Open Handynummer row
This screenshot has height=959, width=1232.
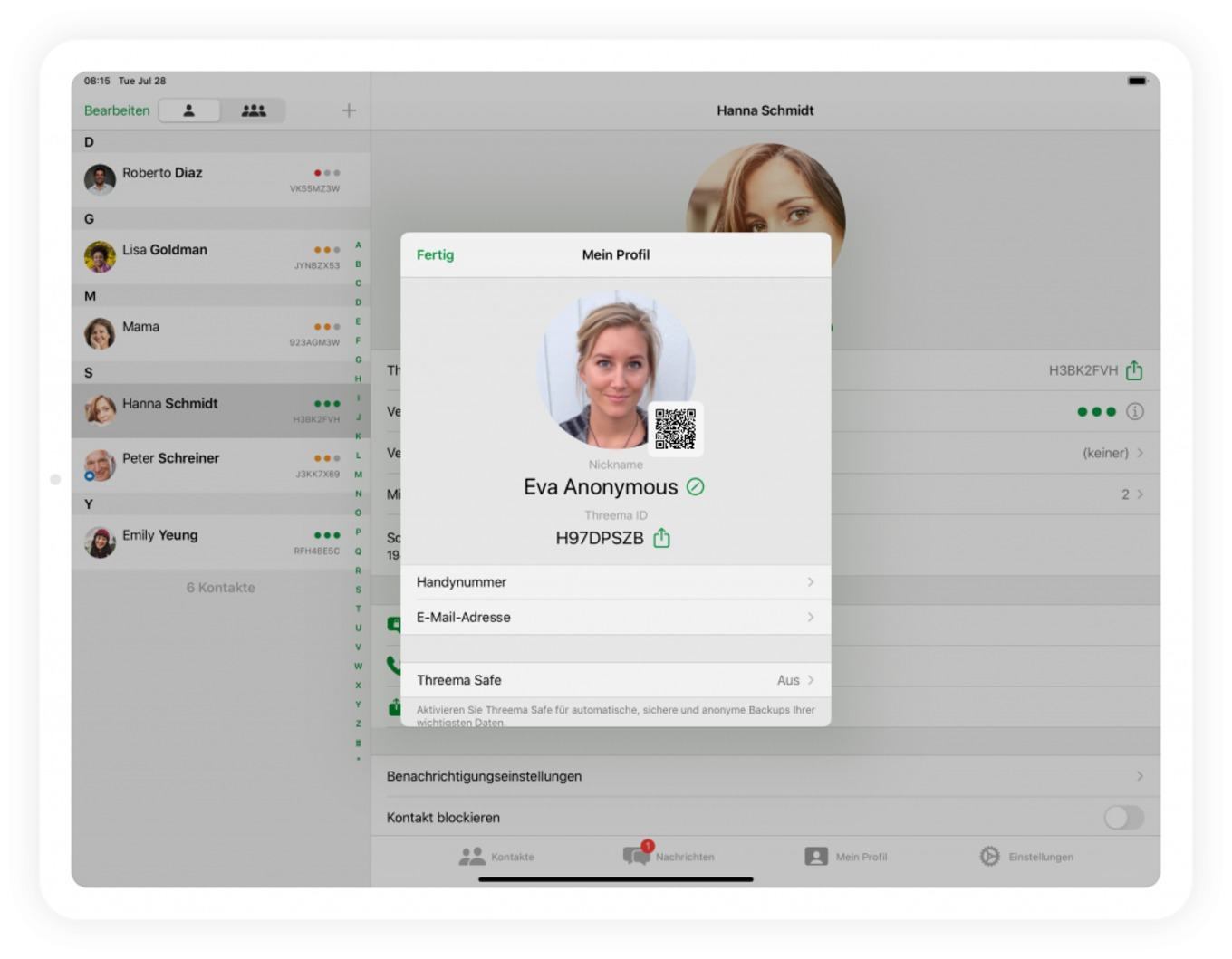coord(616,582)
